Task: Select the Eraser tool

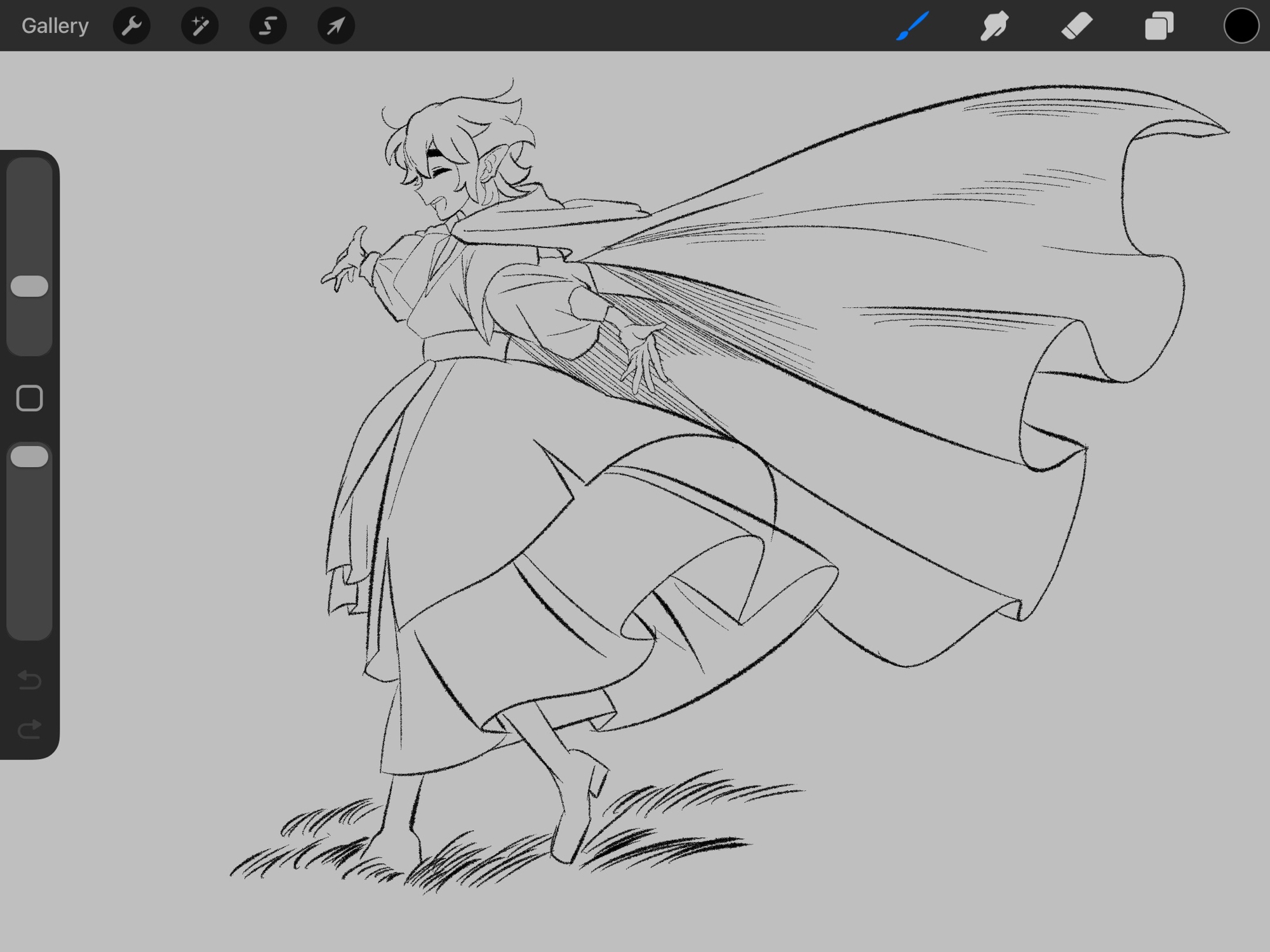Action: [x=1077, y=26]
